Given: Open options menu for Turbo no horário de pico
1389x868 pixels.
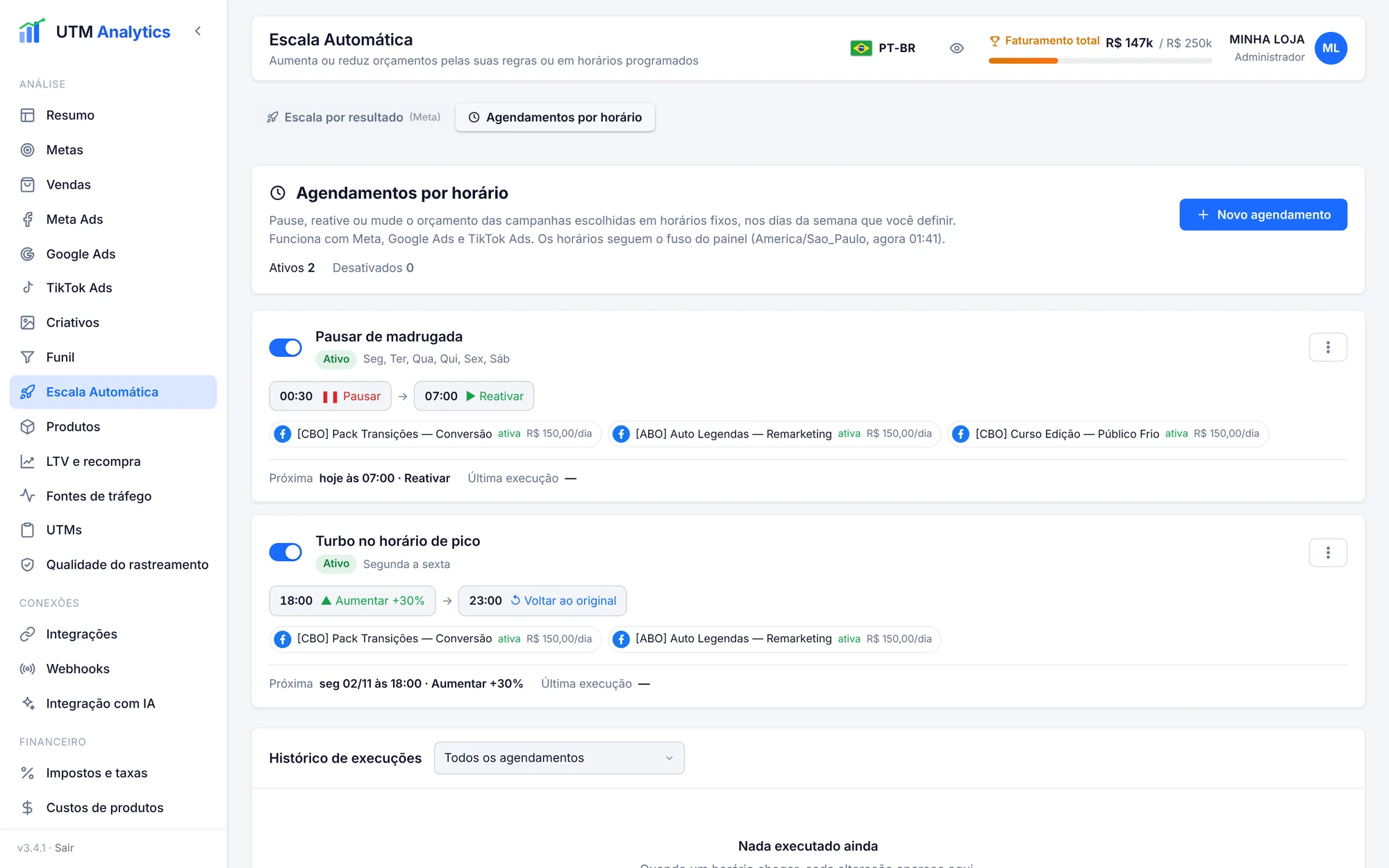Looking at the screenshot, I should [1328, 553].
